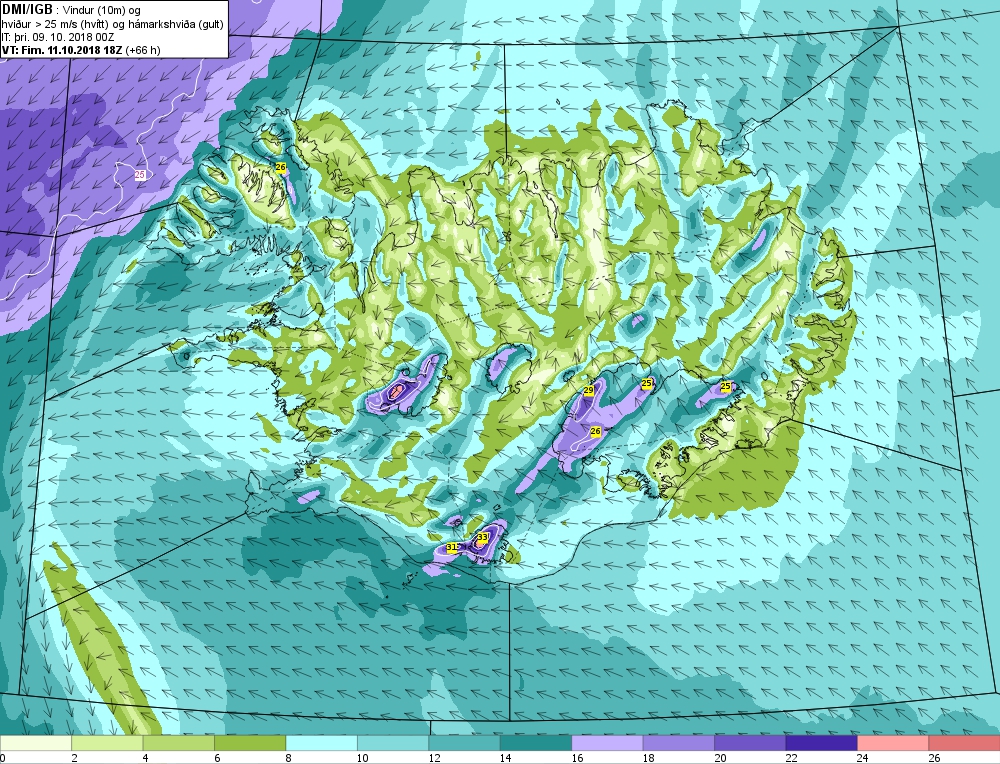Click the "IT: þri. 09.10.2018 00Z" line
The image size is (1000, 764).
[58, 37]
